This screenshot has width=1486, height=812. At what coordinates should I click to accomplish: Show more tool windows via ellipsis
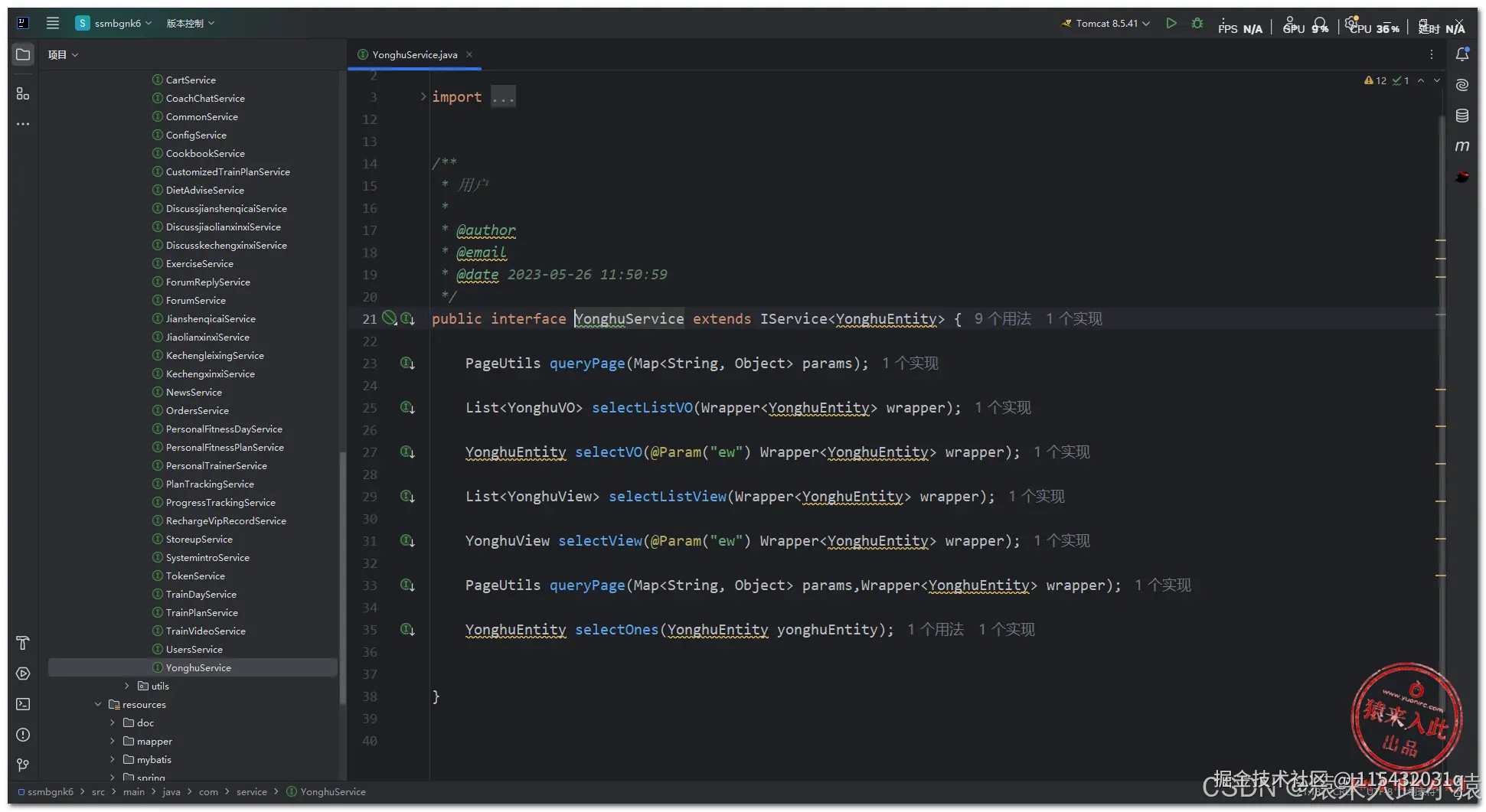[23, 123]
